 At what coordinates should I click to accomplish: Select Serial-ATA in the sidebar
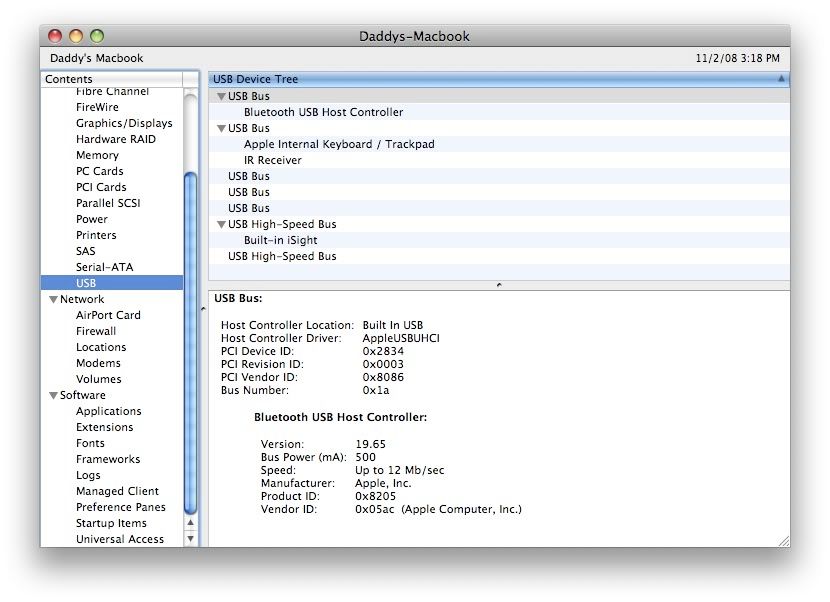104,267
